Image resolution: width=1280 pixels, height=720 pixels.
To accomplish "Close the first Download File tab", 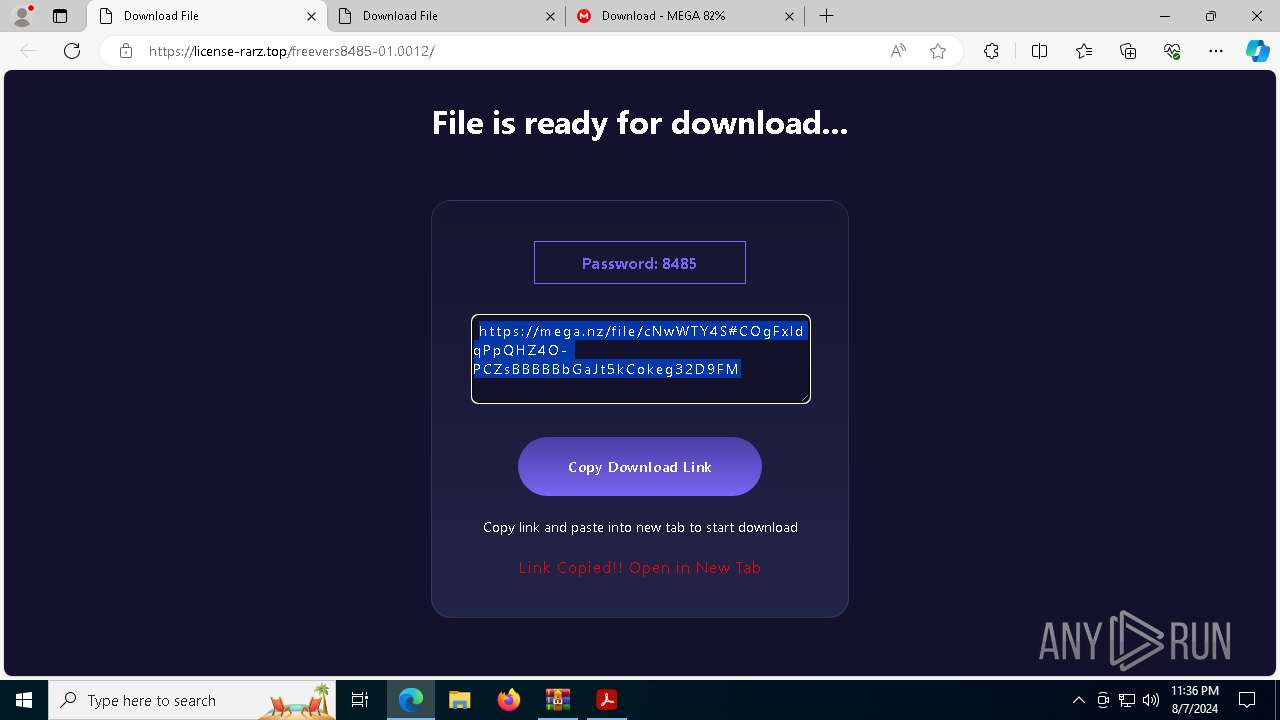I will click(x=311, y=16).
